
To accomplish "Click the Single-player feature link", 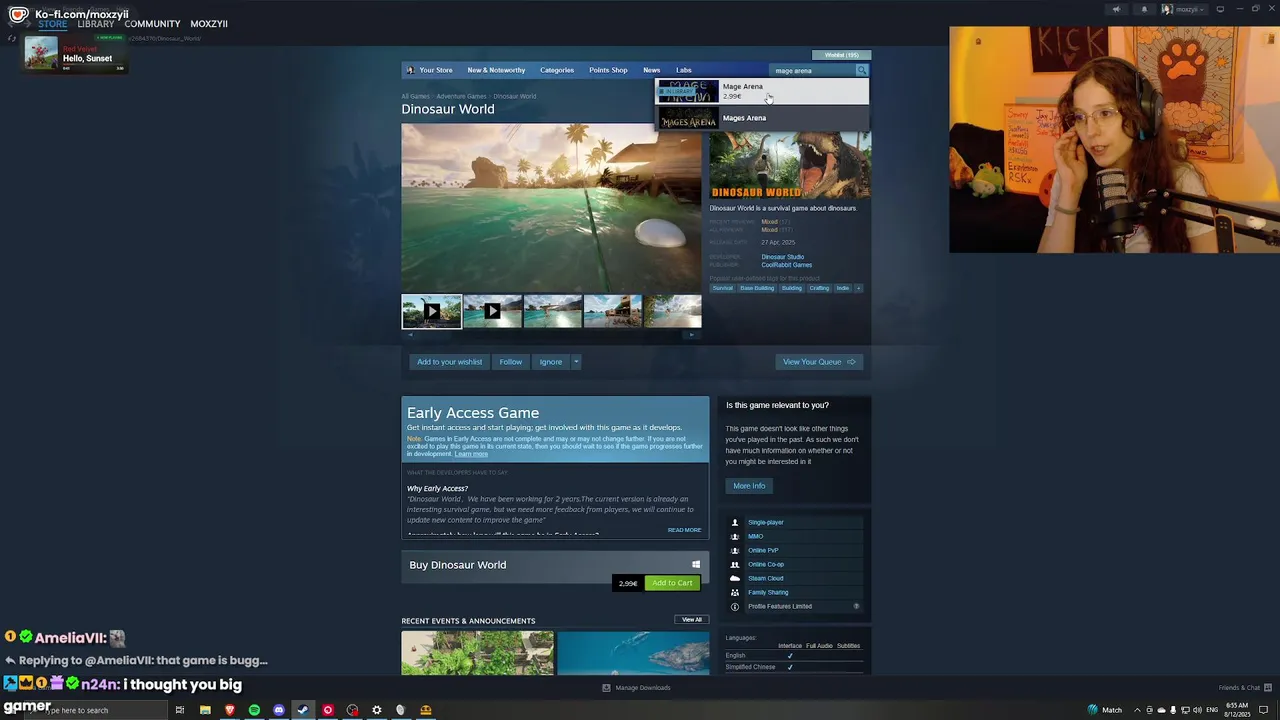I will point(766,522).
